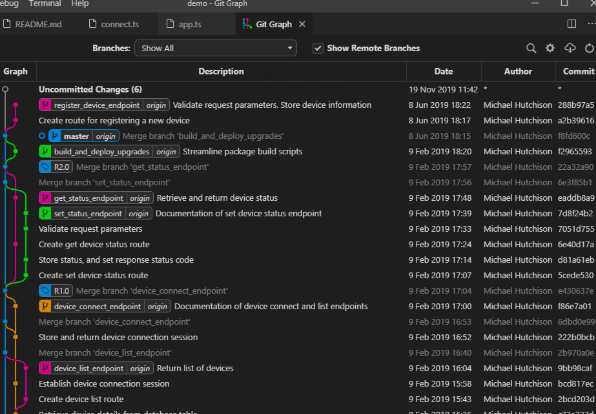Click the Graph column header

pyautogui.click(x=16, y=71)
